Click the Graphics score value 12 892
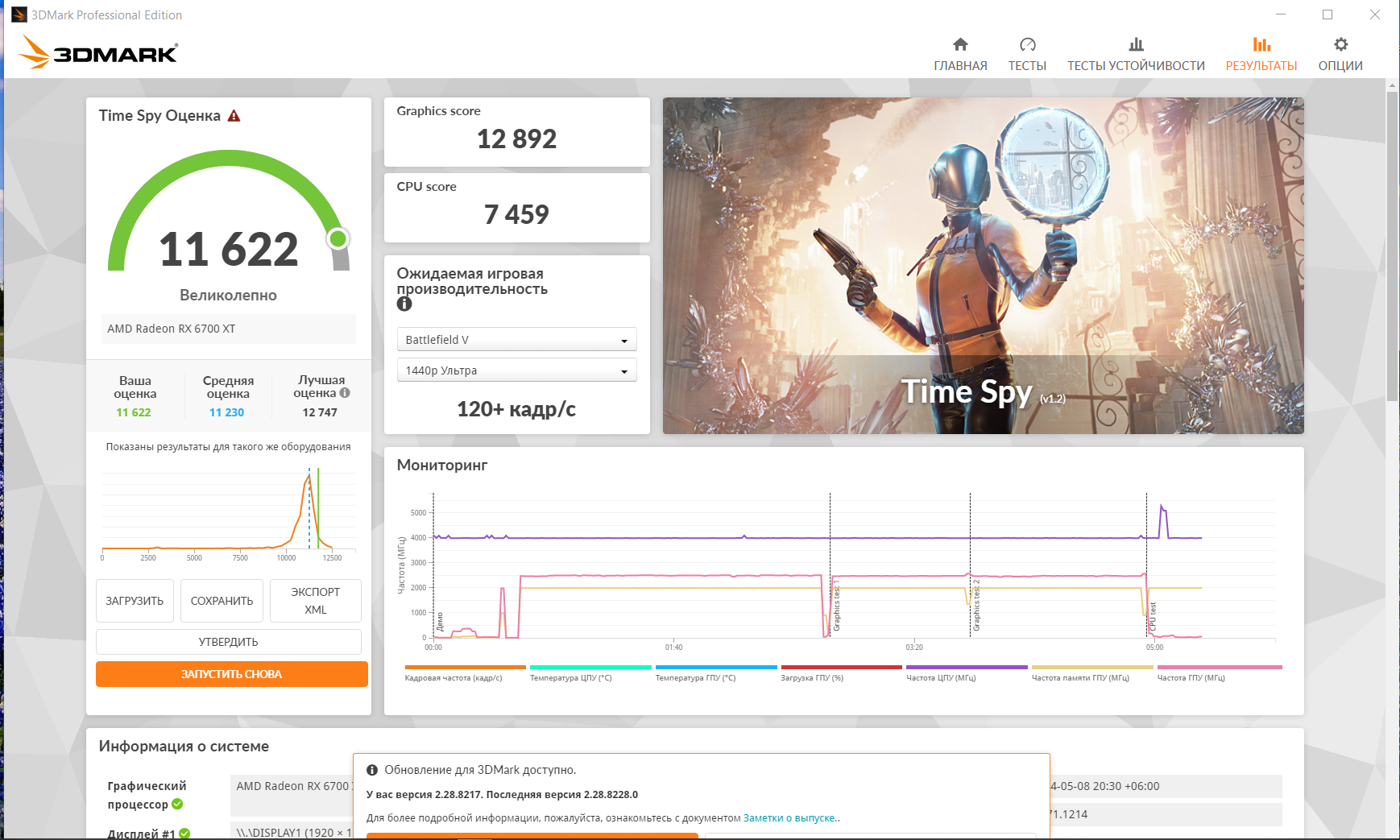 tap(517, 139)
